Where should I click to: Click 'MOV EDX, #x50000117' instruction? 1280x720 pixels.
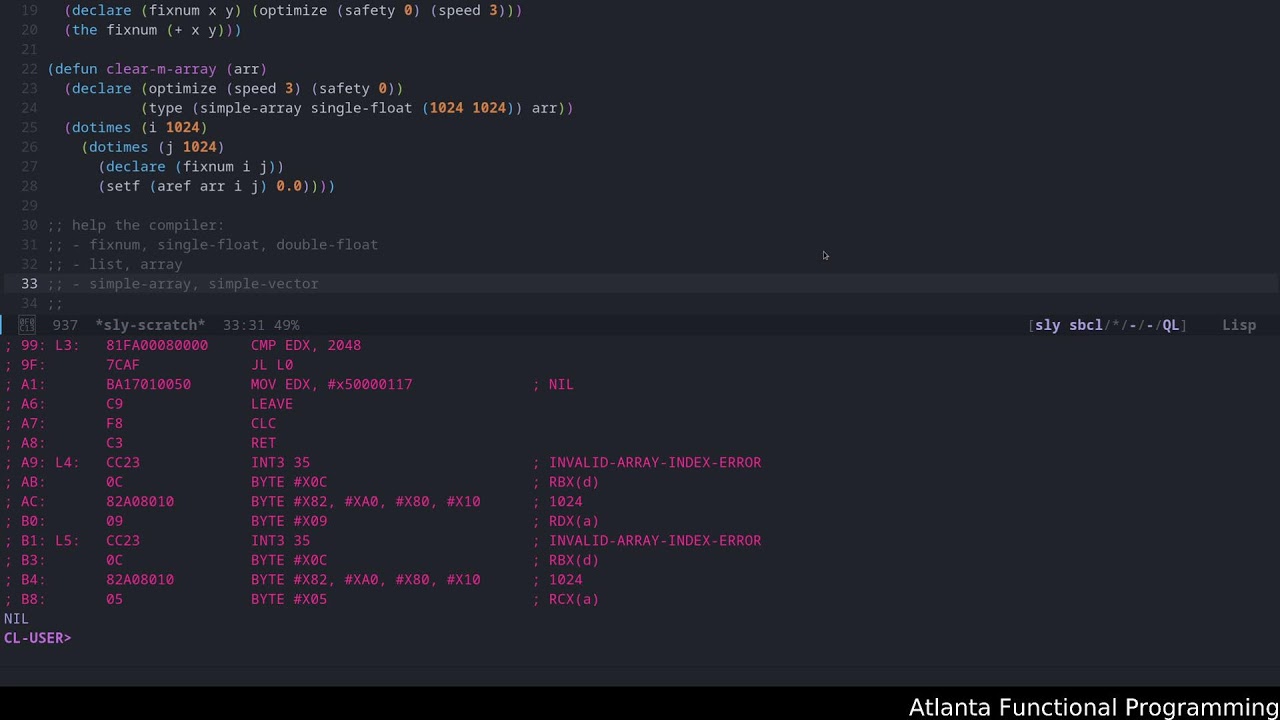[332, 384]
